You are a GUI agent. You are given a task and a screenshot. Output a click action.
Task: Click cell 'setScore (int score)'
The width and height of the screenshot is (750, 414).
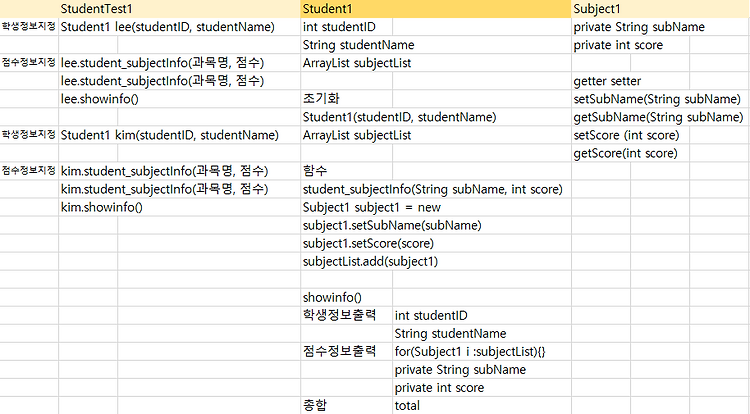[626, 135]
